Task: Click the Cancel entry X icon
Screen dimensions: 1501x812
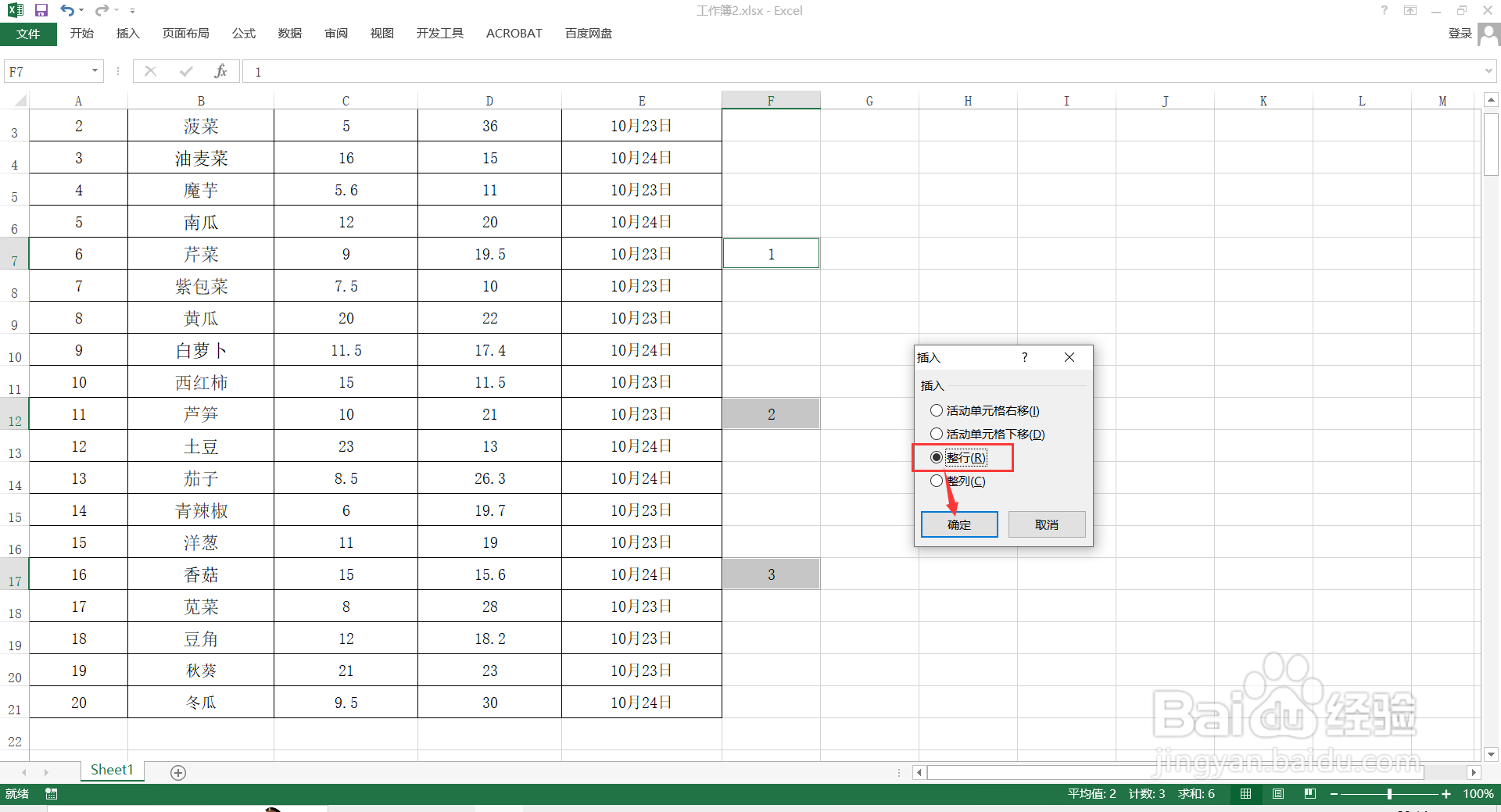Action: point(151,71)
